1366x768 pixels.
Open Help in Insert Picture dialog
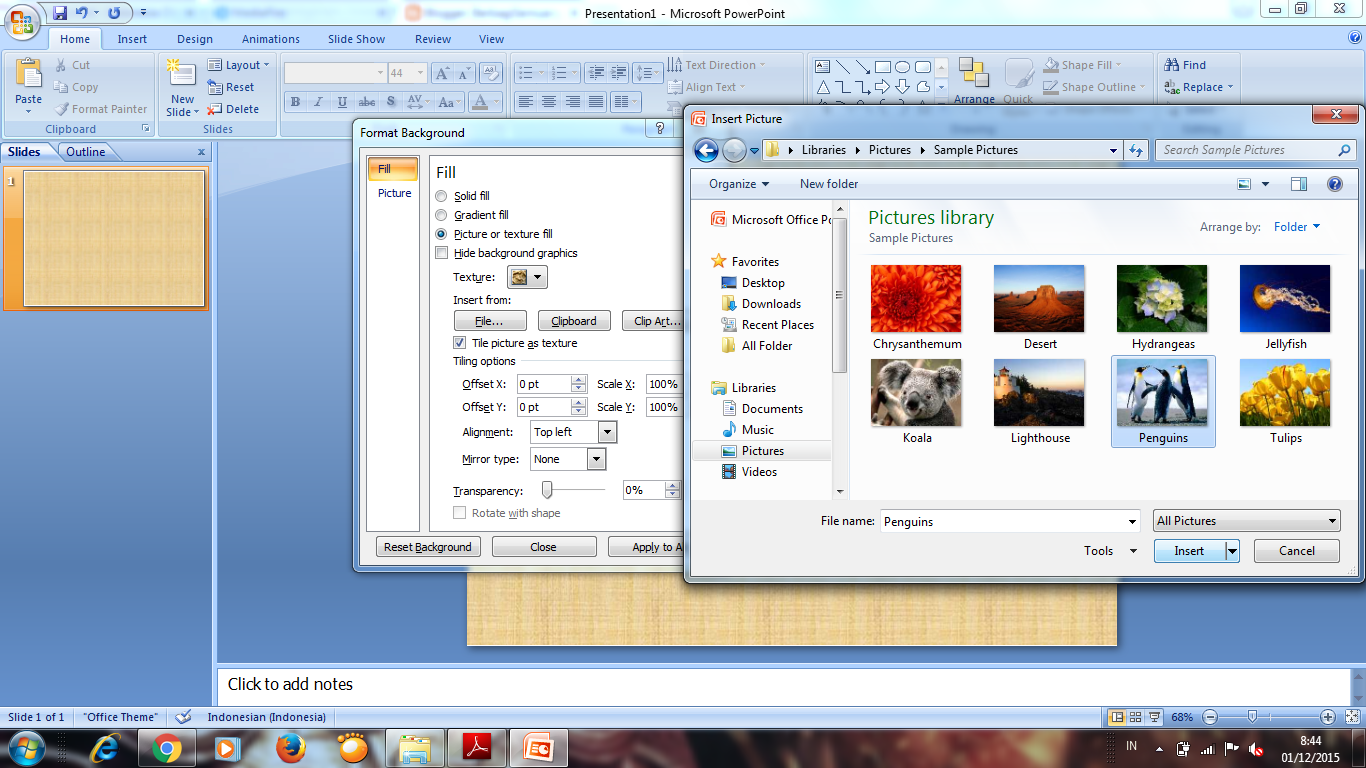coord(1334,184)
